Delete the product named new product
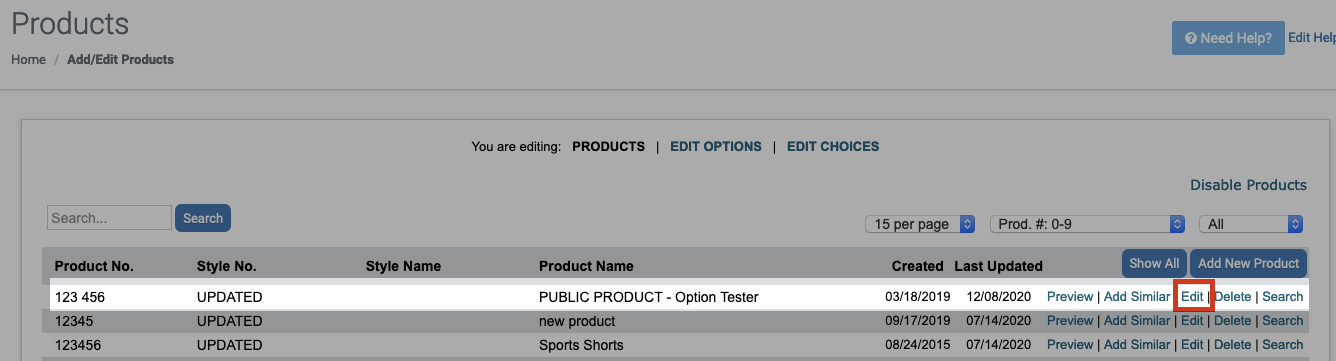Screen dimensions: 1336x361 pyautogui.click(x=1232, y=321)
